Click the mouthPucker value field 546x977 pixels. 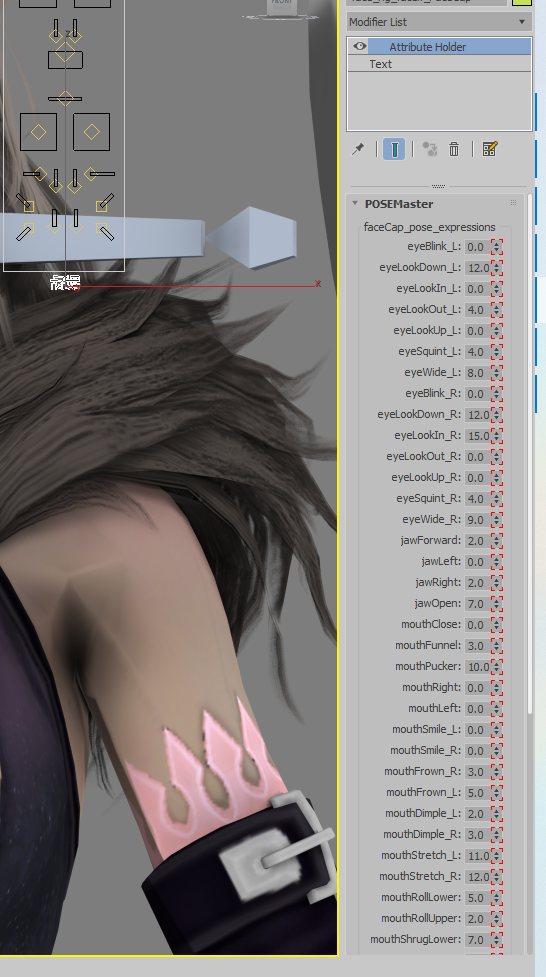(x=478, y=666)
